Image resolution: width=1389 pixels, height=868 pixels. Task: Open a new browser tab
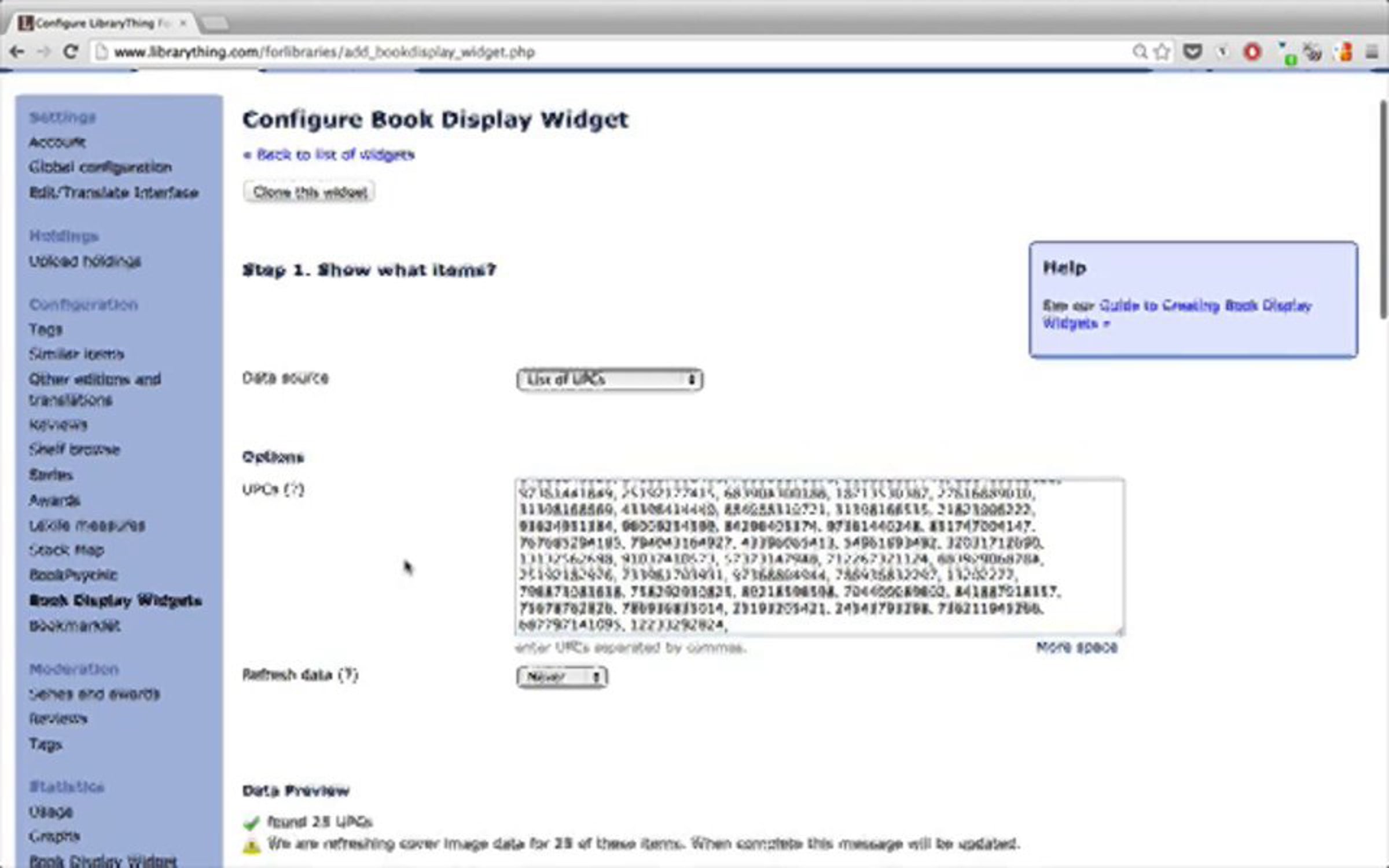point(215,23)
